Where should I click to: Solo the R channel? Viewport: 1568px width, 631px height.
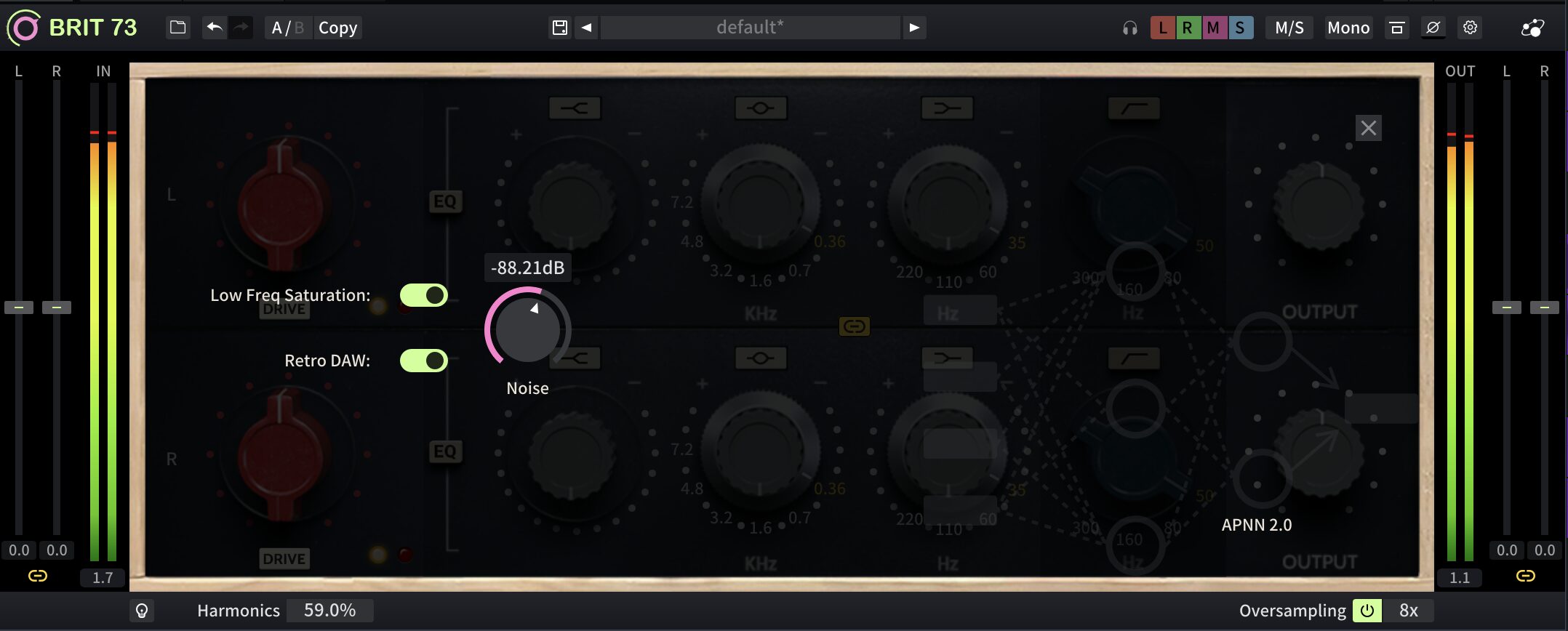pyautogui.click(x=1188, y=28)
